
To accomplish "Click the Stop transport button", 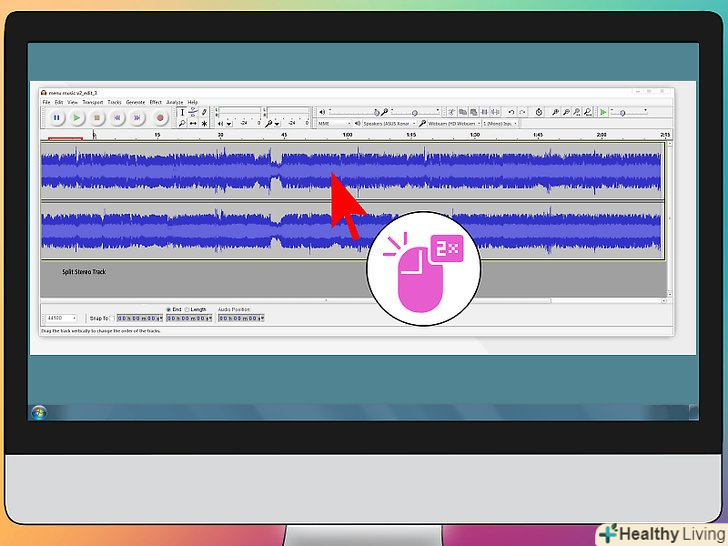I will (x=97, y=118).
